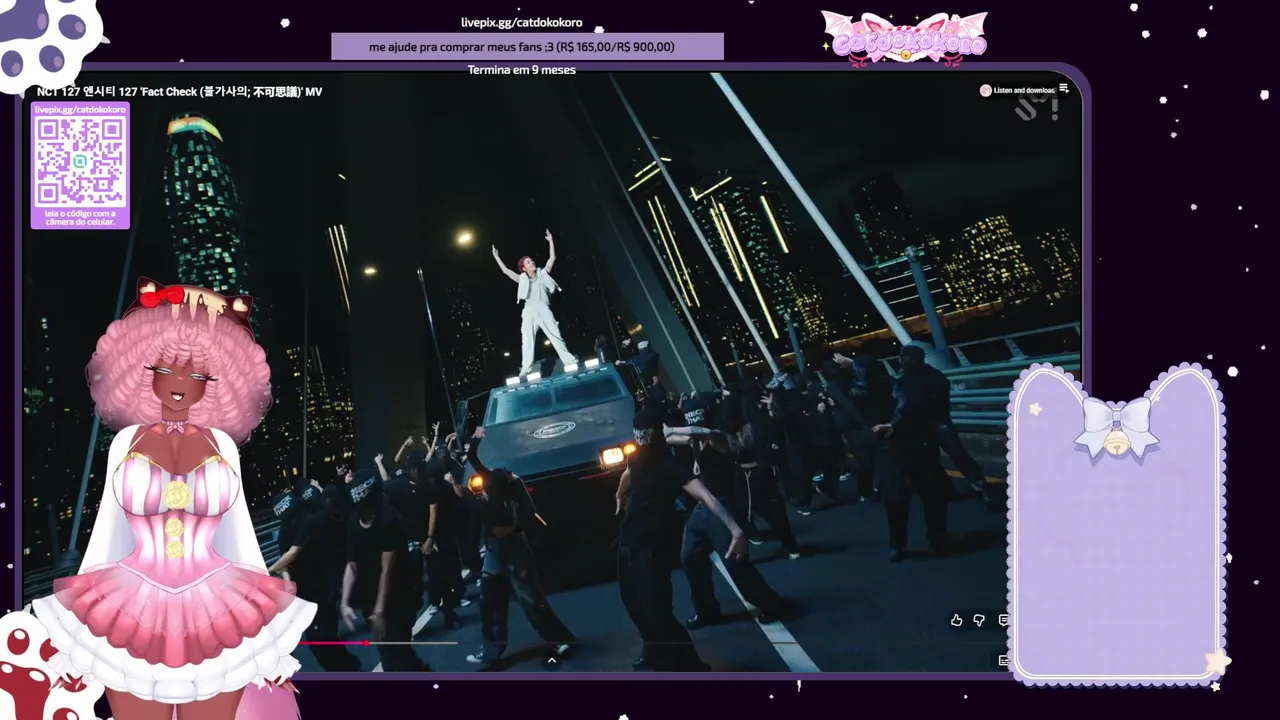
Task: Click 'leia o código com a câmera' caption
Action: pos(80,217)
